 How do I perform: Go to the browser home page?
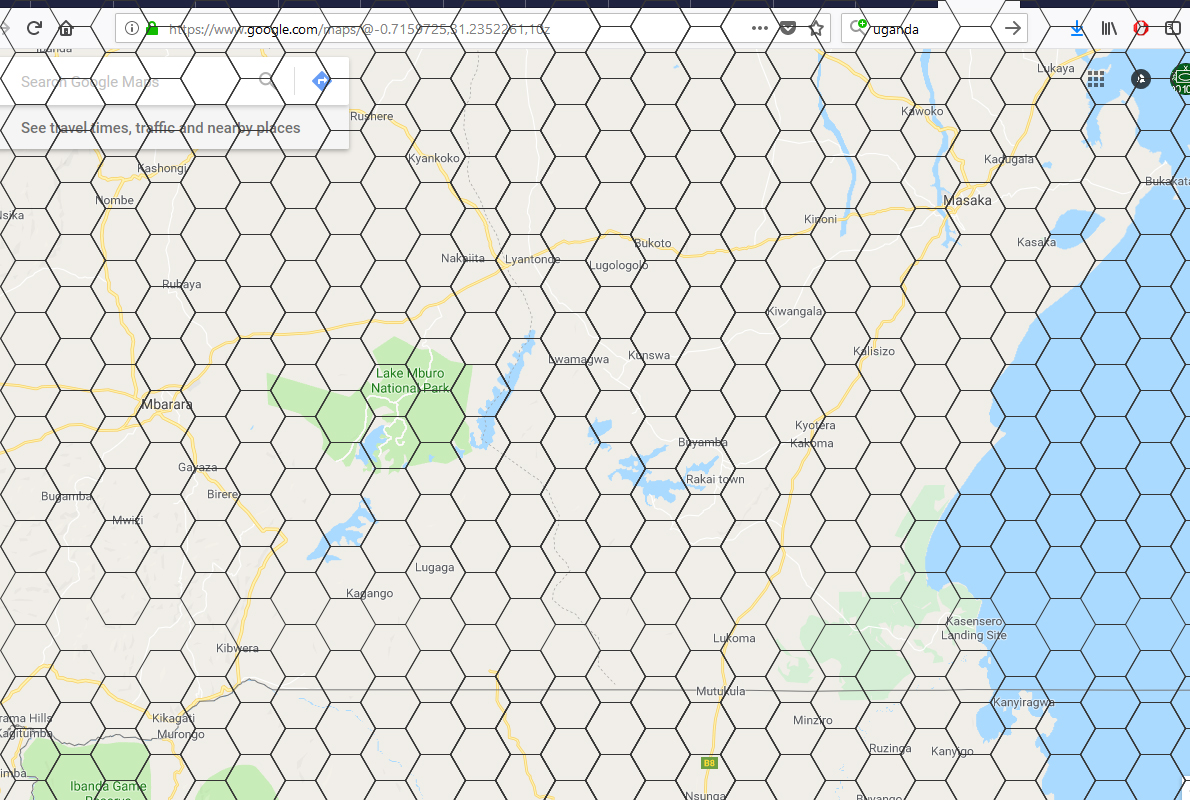pos(66,29)
